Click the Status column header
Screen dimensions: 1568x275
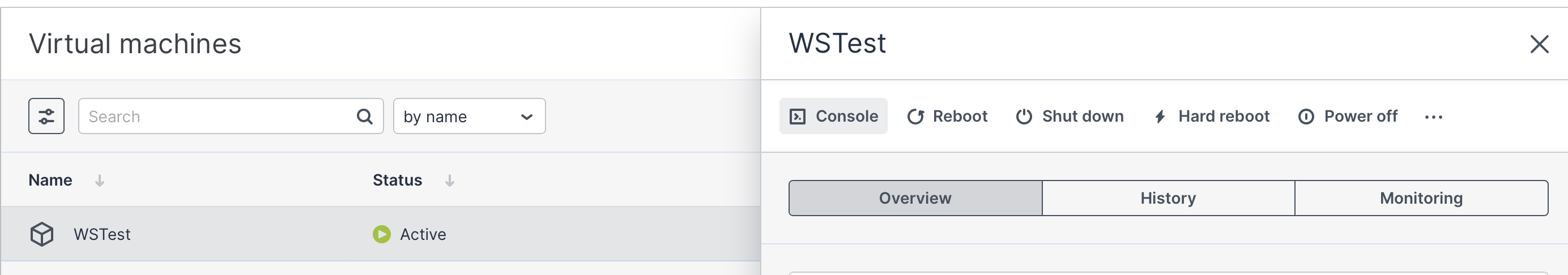click(398, 180)
